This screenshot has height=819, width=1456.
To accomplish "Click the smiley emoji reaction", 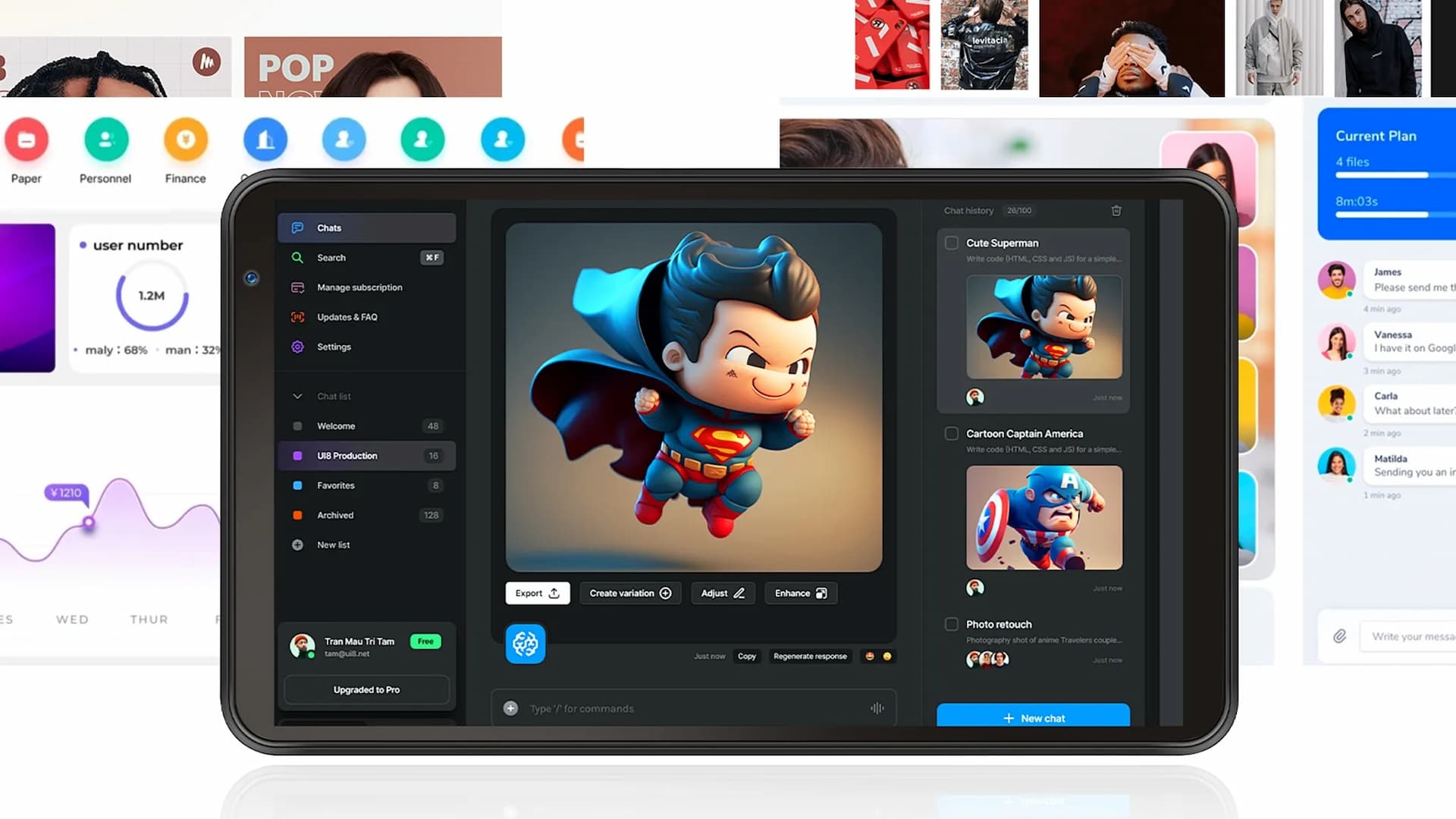I will point(887,656).
